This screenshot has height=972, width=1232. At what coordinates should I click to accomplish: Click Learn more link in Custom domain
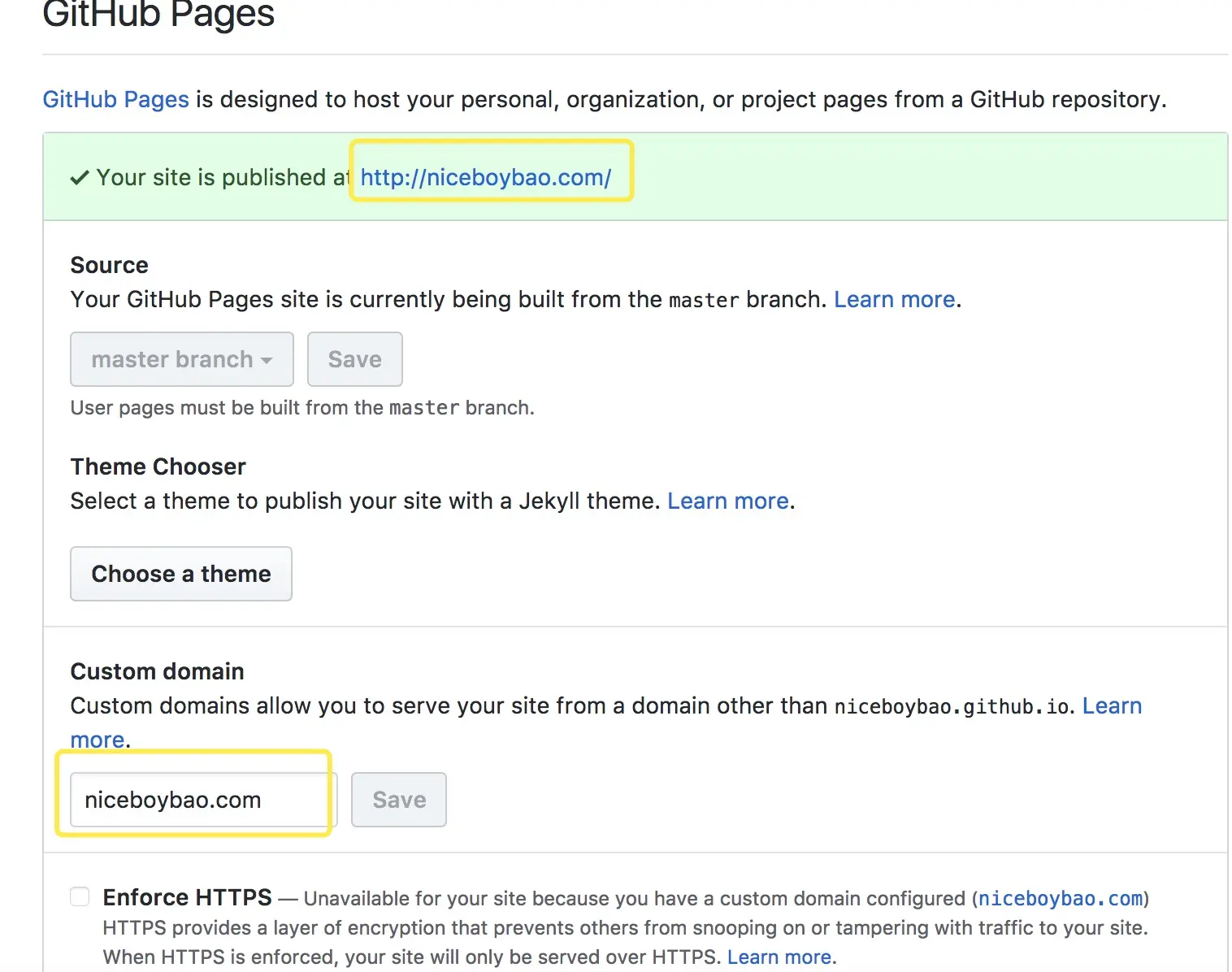1112,705
